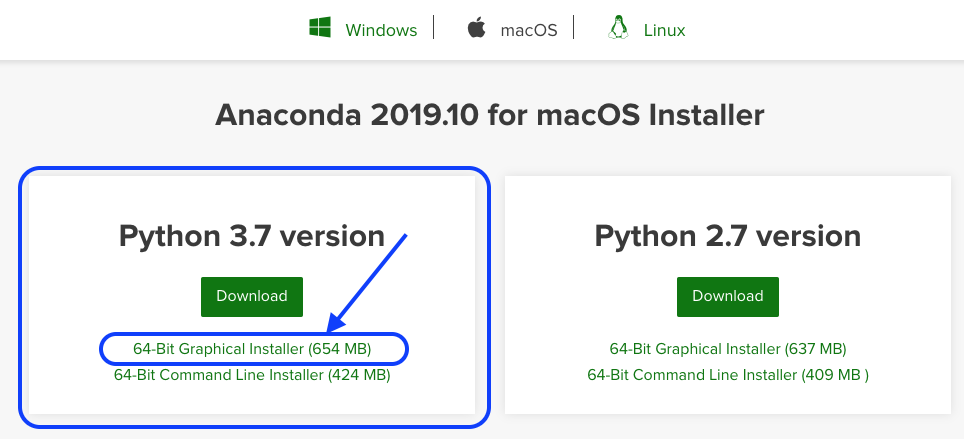Click the Python 2.7 version heading
Image resolution: width=964 pixels, height=439 pixels.
(728, 236)
